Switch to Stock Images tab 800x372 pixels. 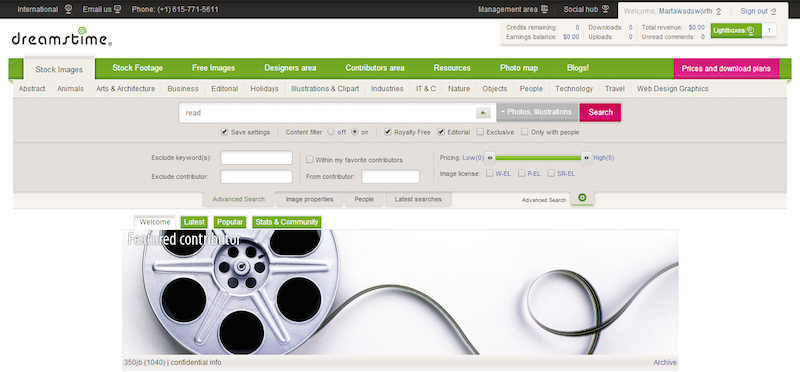[59, 69]
